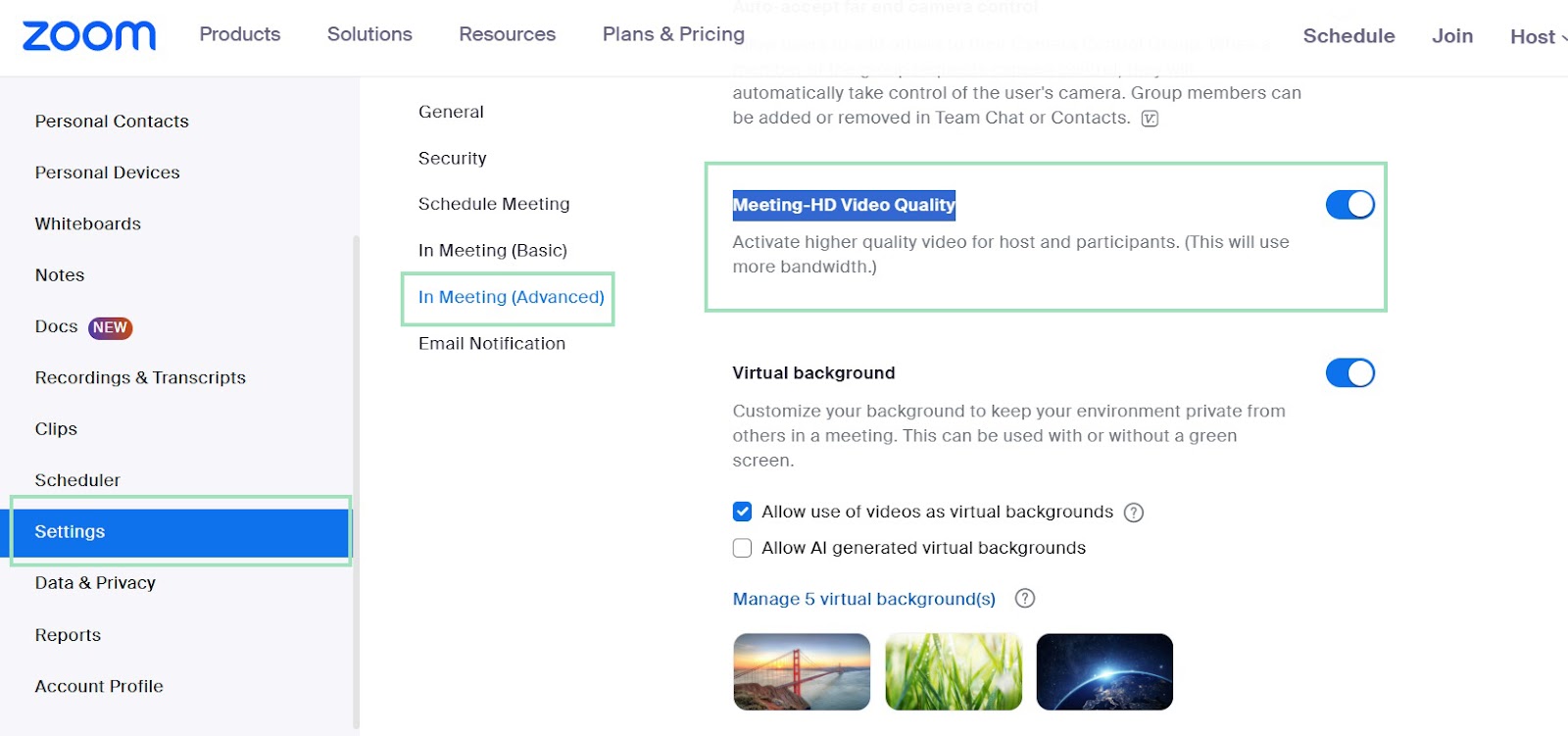Screen dimensions: 1568x736
Task: Click Join in the top bar
Action: [x=1452, y=36]
